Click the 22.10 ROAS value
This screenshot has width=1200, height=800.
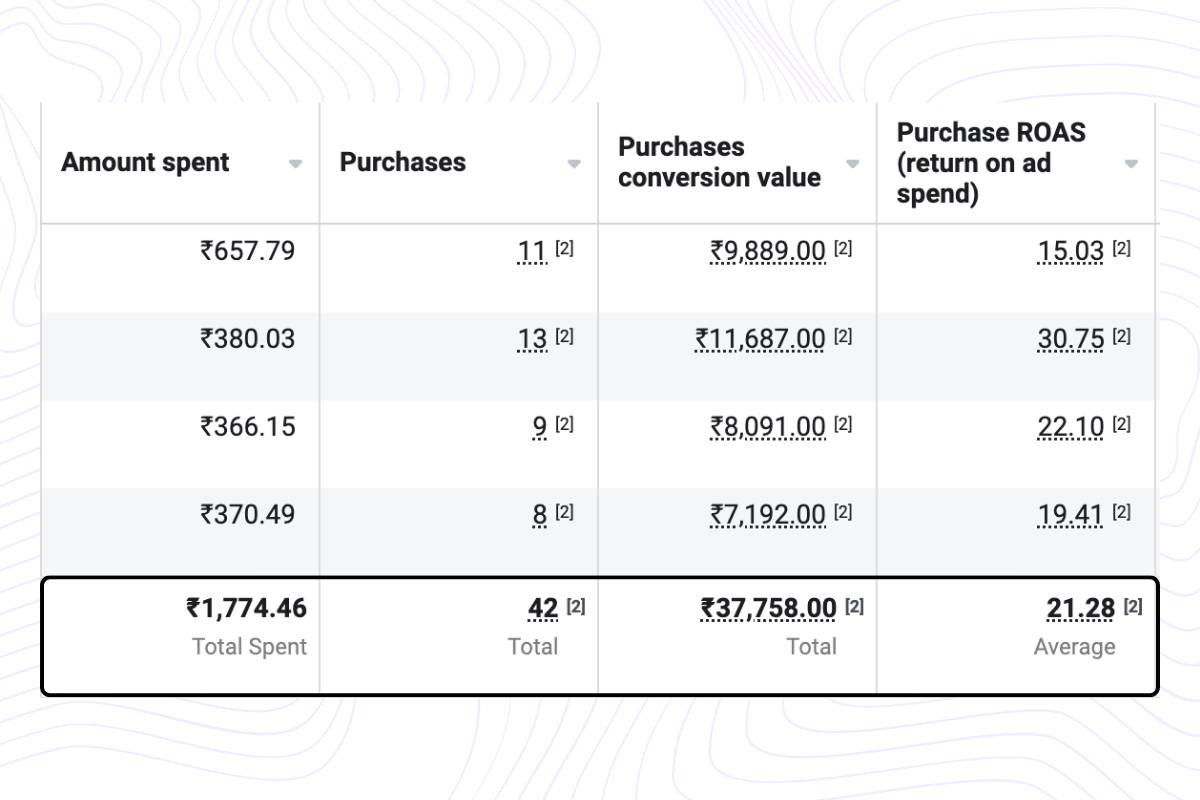[x=1070, y=427]
